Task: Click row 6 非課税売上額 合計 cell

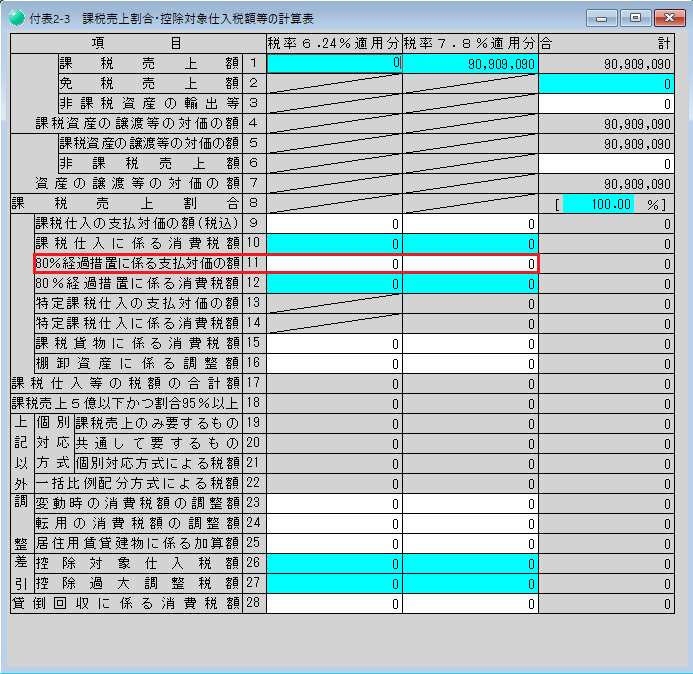Action: click(x=605, y=164)
